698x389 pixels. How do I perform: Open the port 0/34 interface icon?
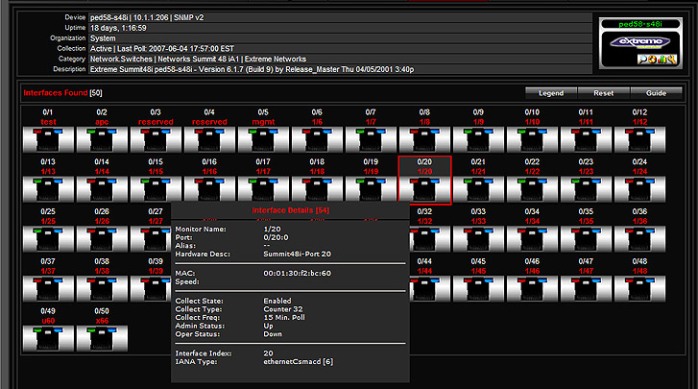pos(532,239)
